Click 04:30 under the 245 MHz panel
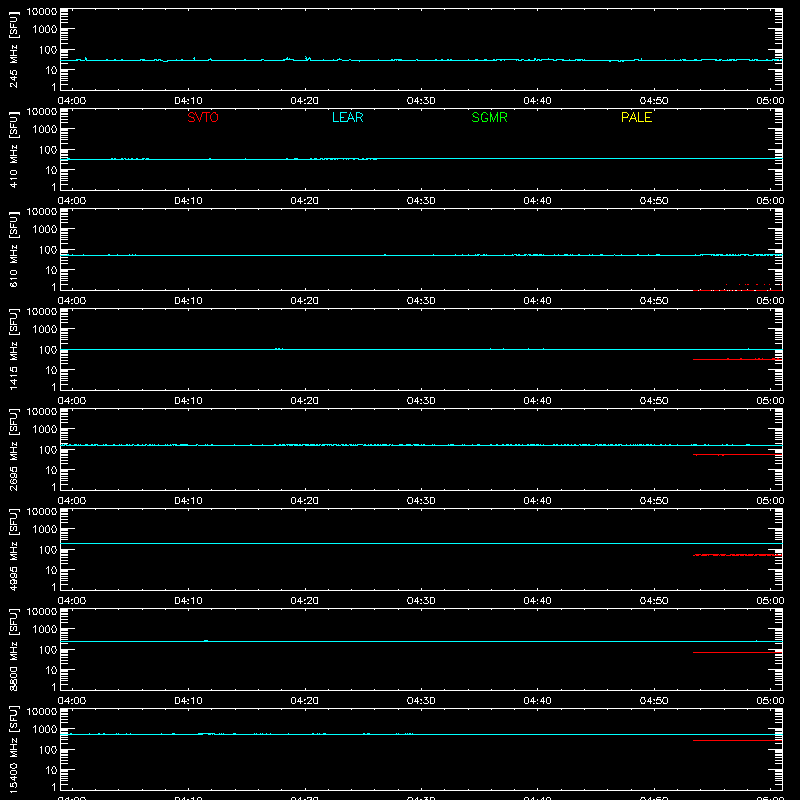Screen dimensions: 800x800 (421, 101)
